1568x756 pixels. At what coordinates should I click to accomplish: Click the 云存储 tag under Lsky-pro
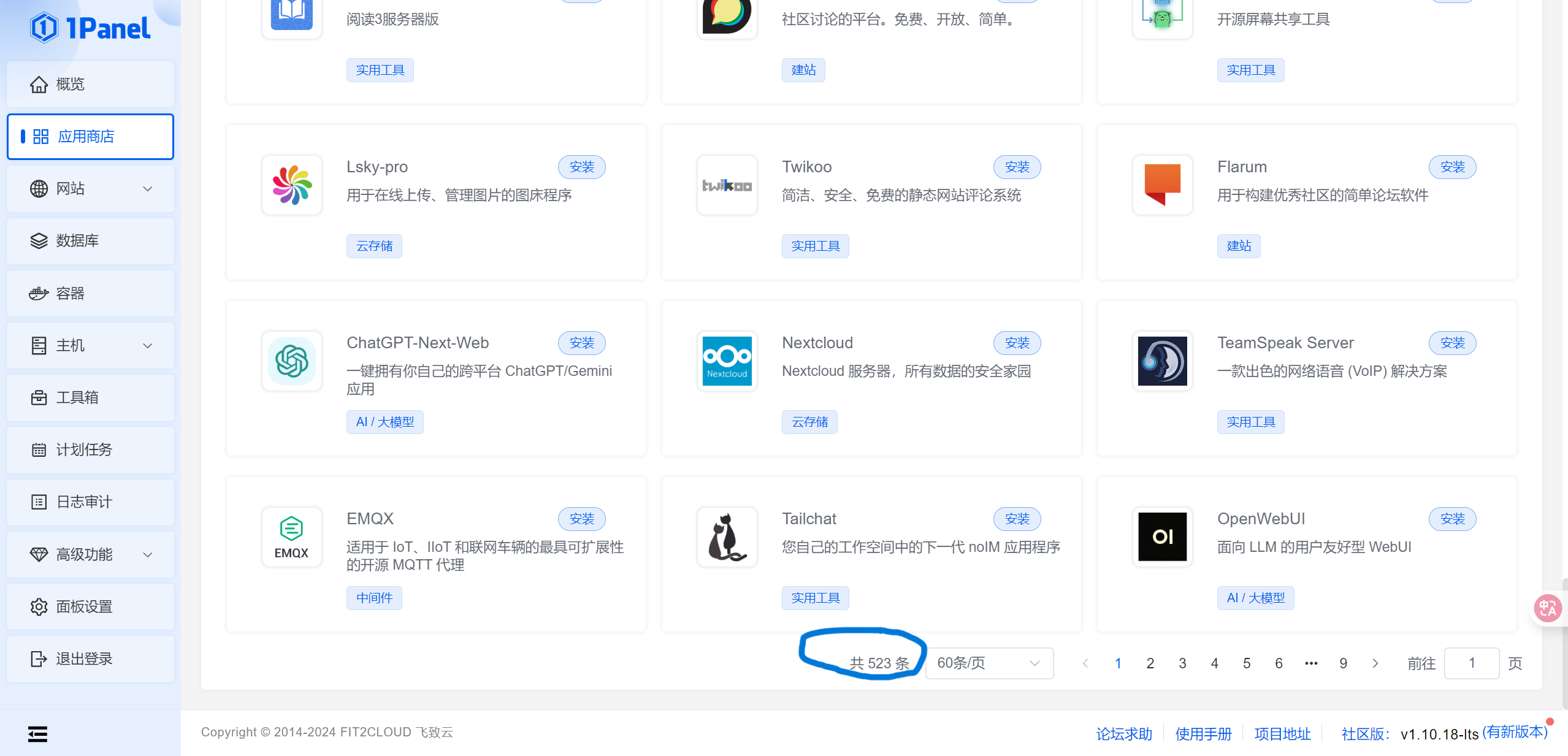coord(374,246)
